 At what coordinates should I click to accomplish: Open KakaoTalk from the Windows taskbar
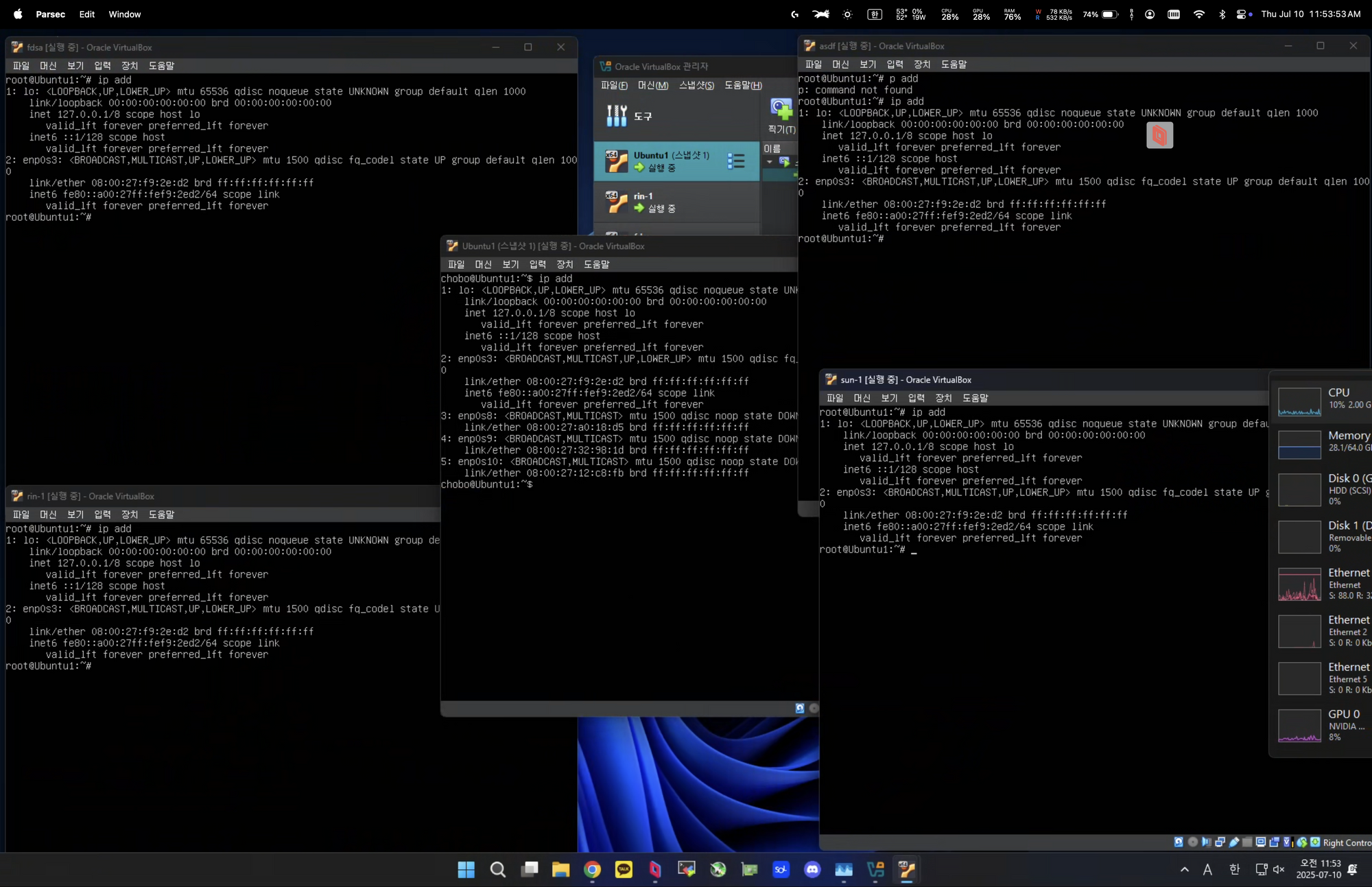tap(624, 870)
